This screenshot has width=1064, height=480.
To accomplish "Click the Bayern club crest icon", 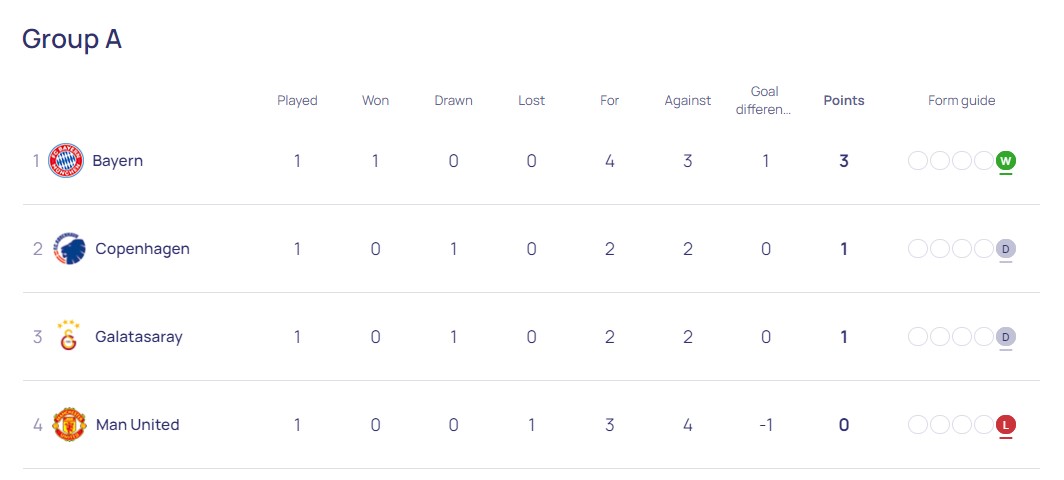I will tap(67, 160).
